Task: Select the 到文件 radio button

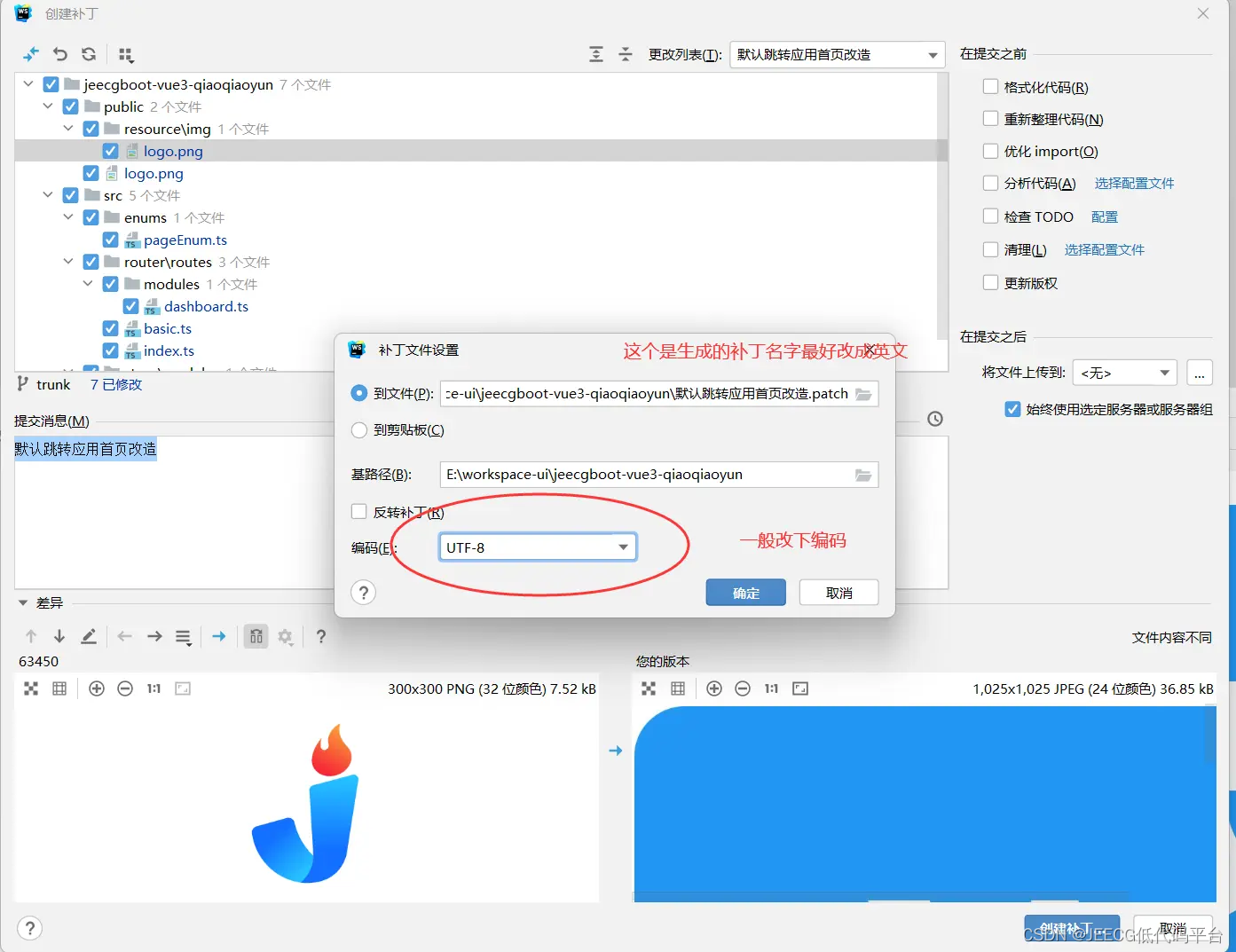Action: click(x=358, y=393)
